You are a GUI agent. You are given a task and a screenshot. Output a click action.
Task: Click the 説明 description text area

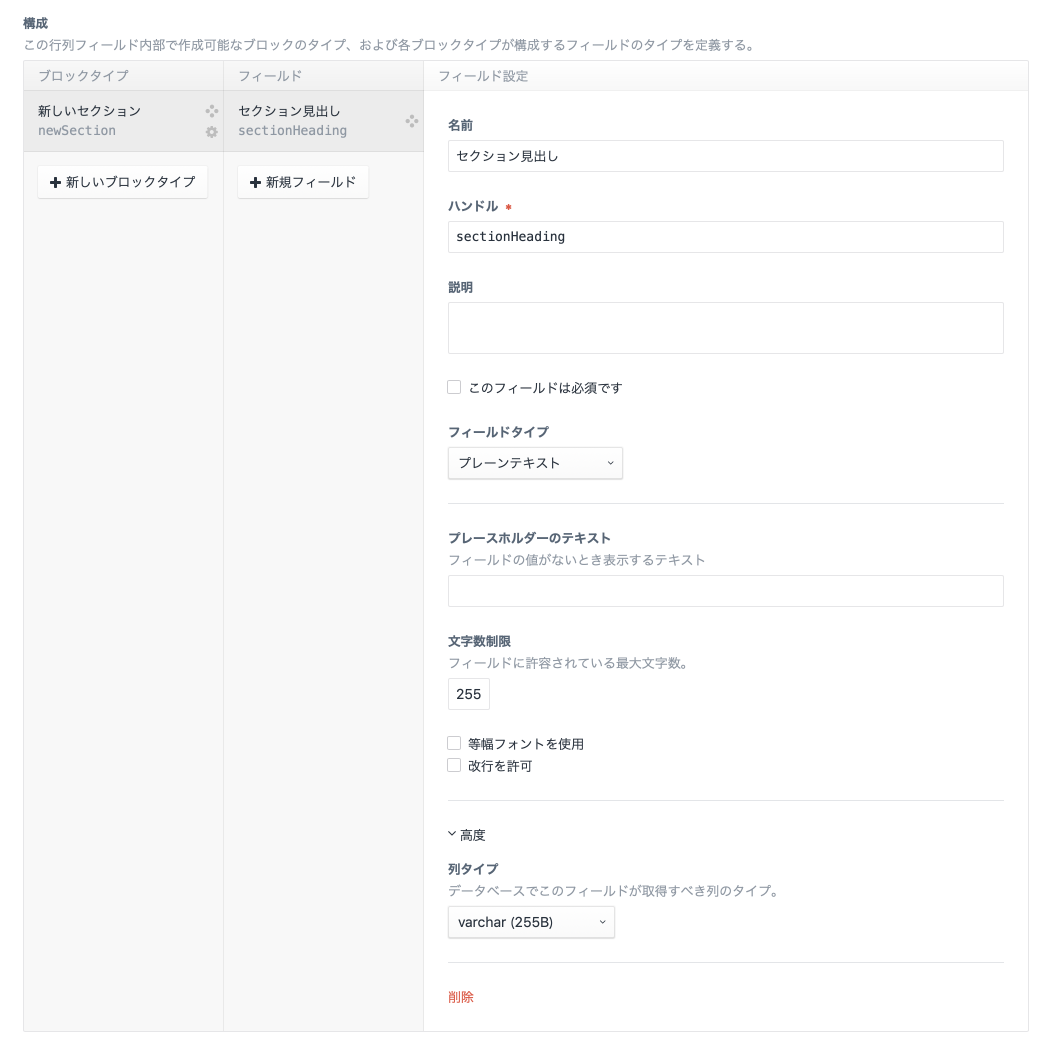(x=725, y=327)
